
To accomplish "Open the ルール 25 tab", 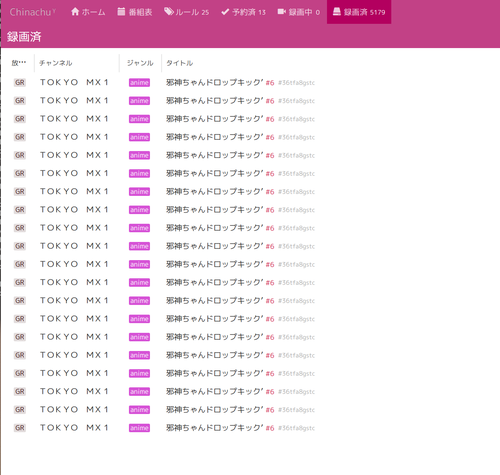I will point(186,12).
